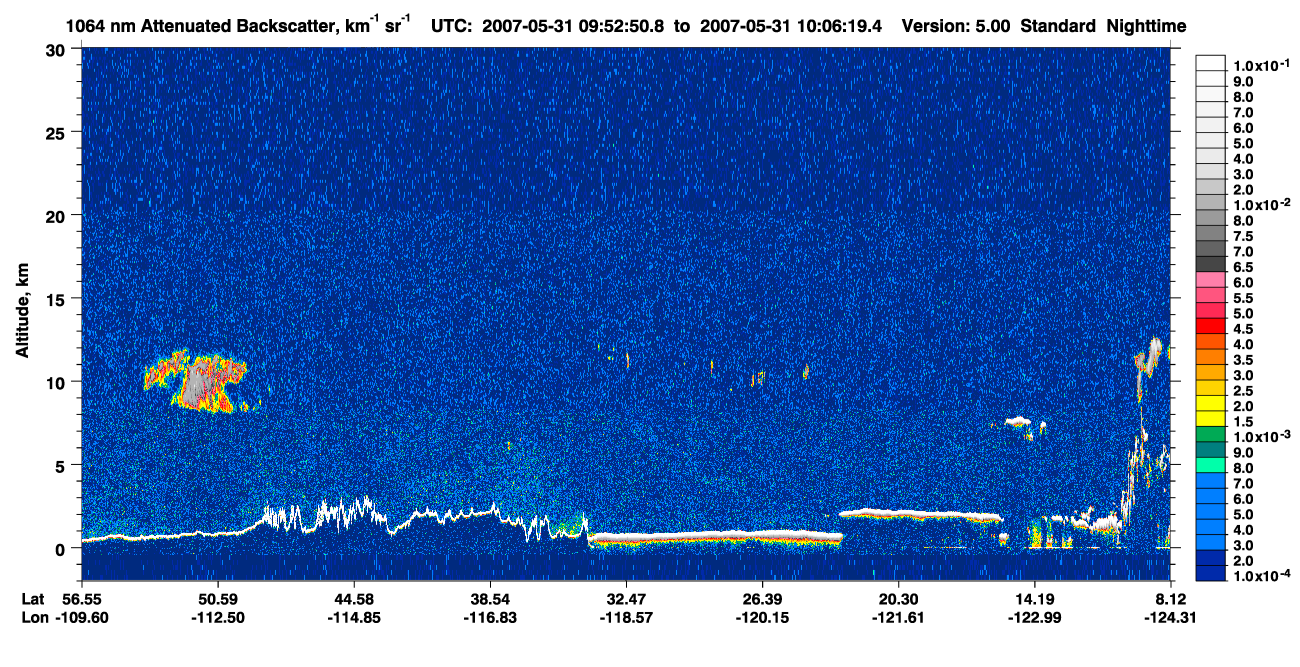
Task: Click the colorbar label 3.5
Action: pyautogui.click(x=1244, y=360)
